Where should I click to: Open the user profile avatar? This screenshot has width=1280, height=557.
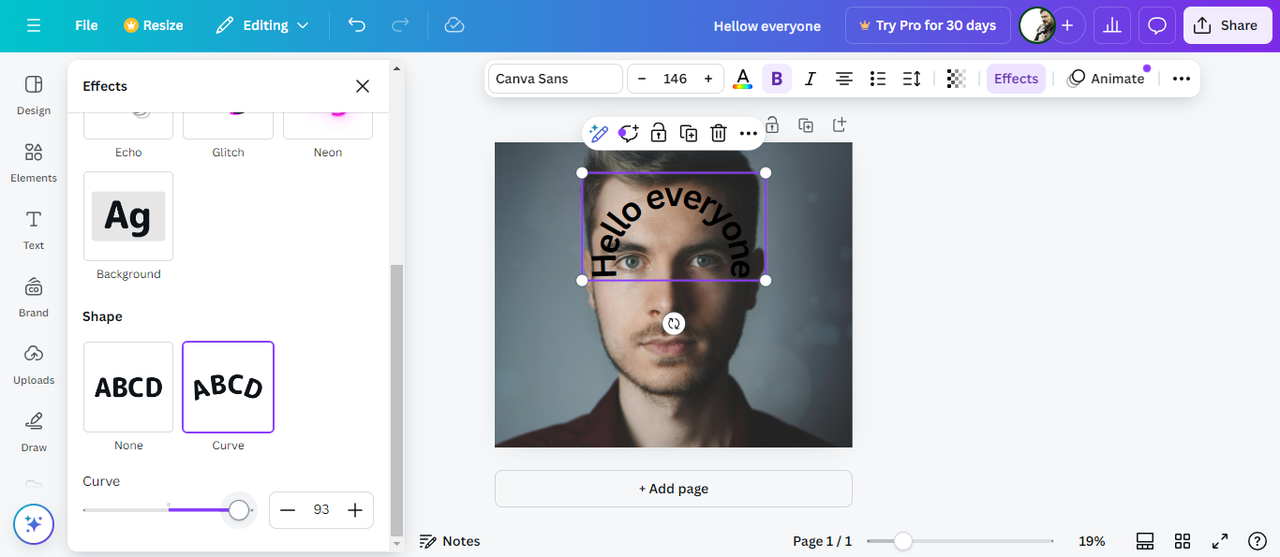[x=1037, y=26]
